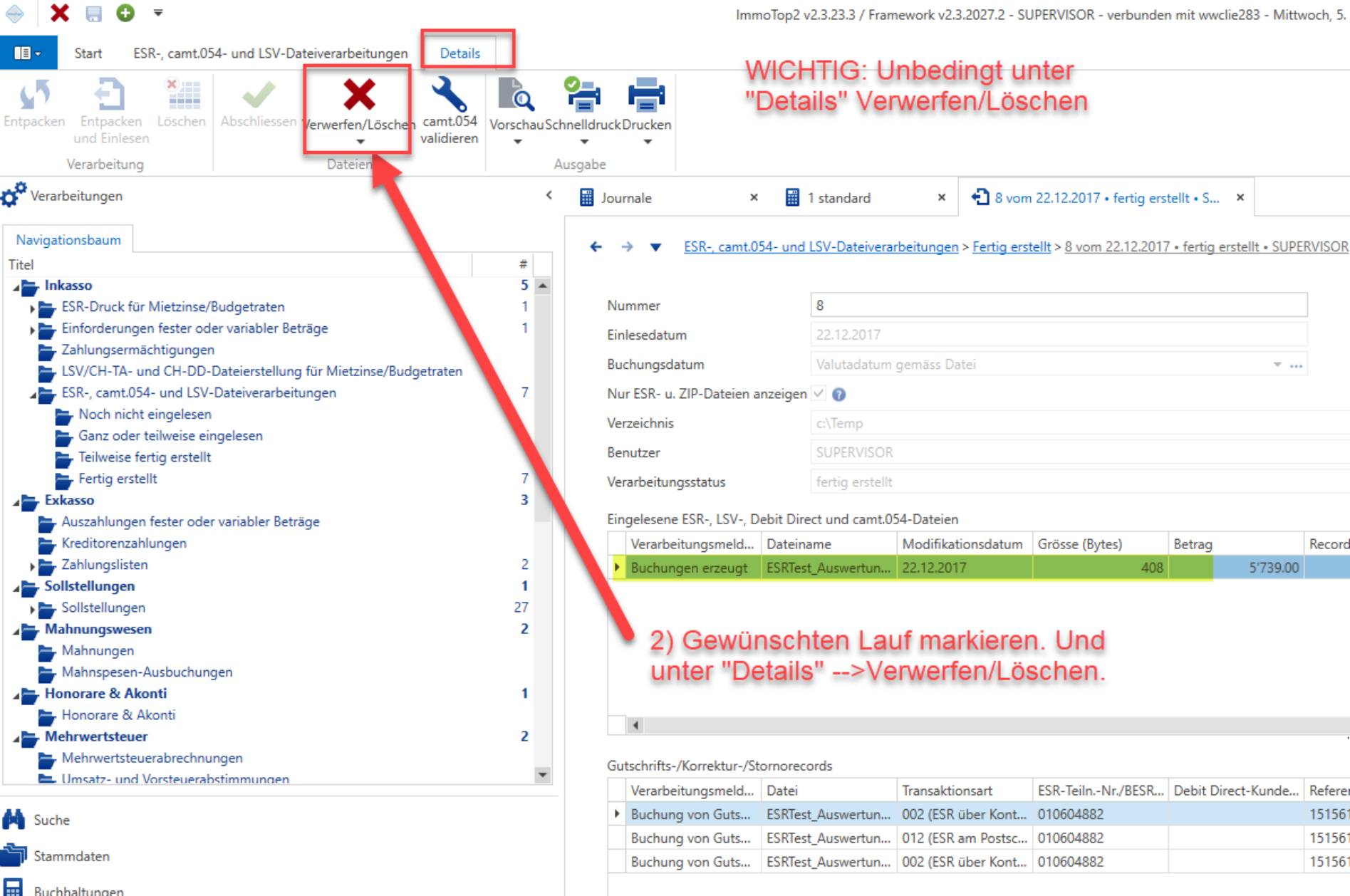Open the Vorschau preview icon
The height and width of the screenshot is (896, 1350).
pyautogui.click(x=516, y=95)
